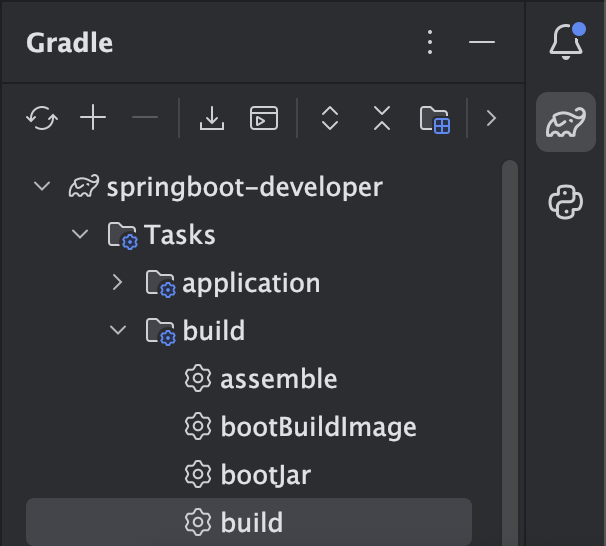Expand the application task group
Image resolution: width=606 pixels, height=546 pixels.
pos(117,282)
